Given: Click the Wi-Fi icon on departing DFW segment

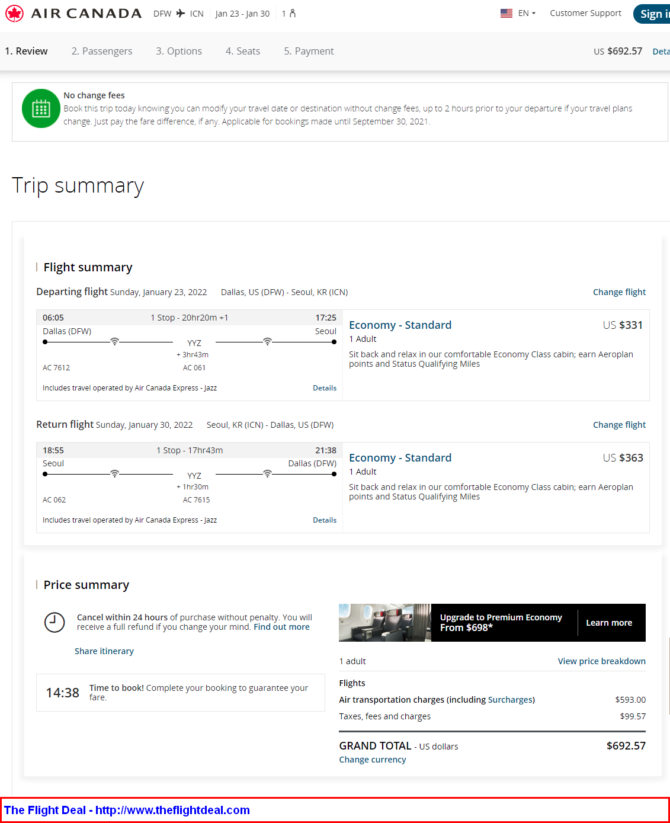Looking at the screenshot, I should coord(114,342).
